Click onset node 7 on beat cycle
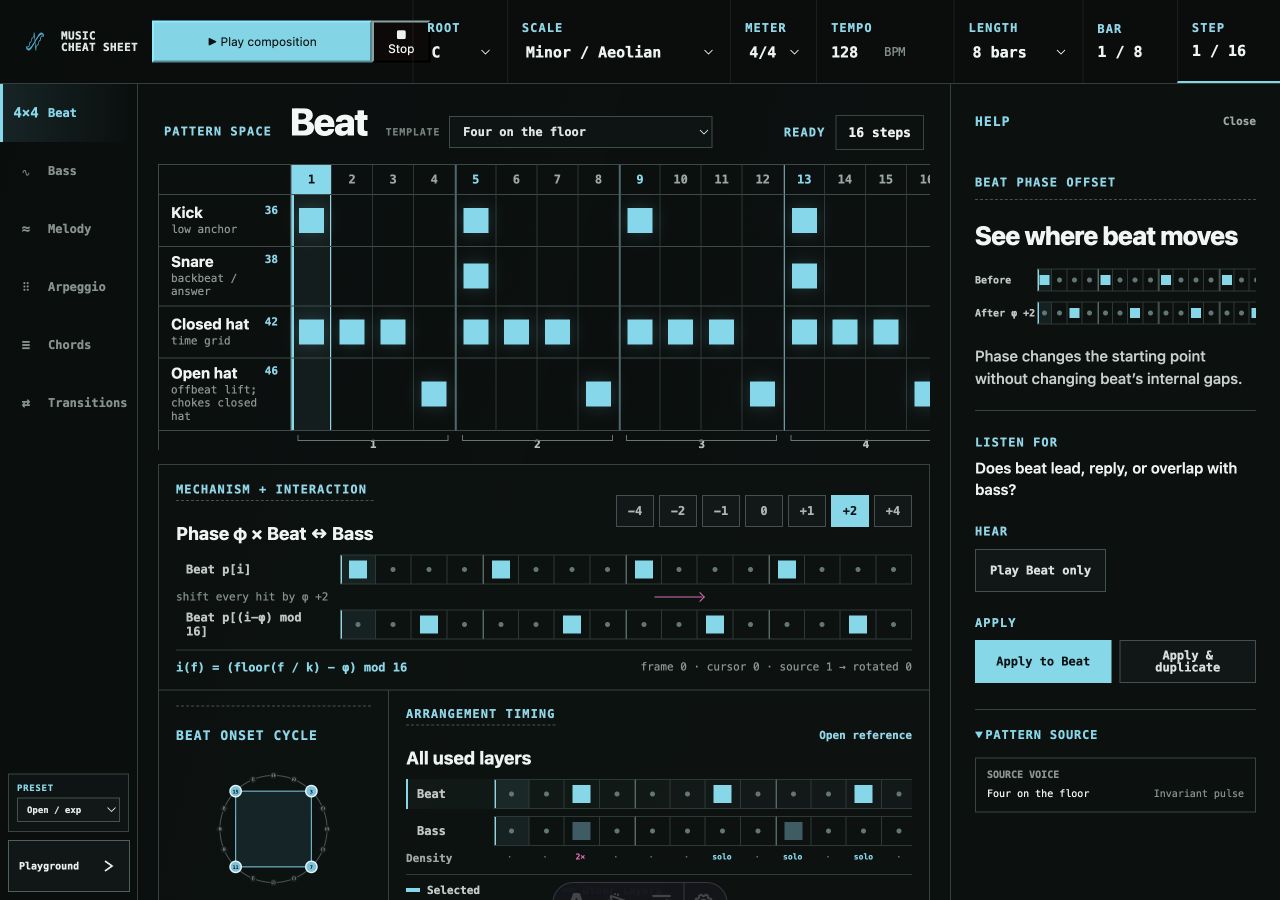Image resolution: width=1280 pixels, height=900 pixels. [311, 867]
